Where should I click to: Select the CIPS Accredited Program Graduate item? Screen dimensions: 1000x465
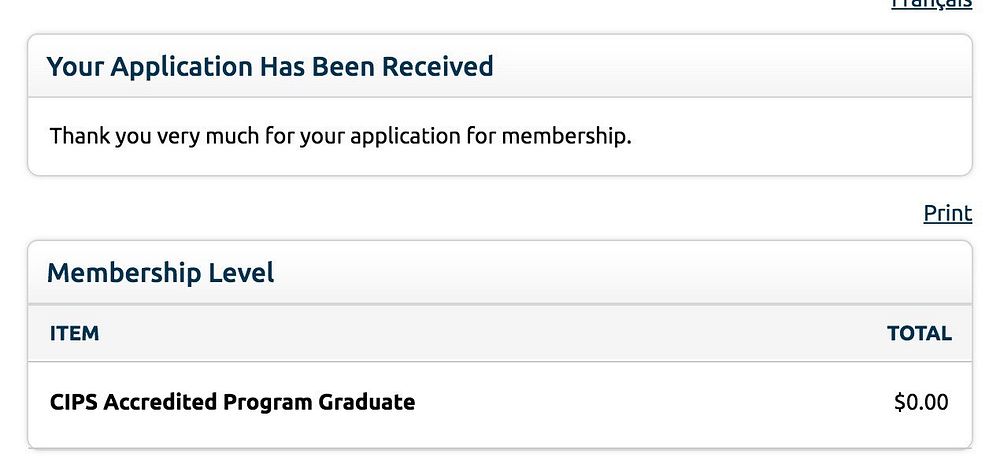(x=232, y=402)
